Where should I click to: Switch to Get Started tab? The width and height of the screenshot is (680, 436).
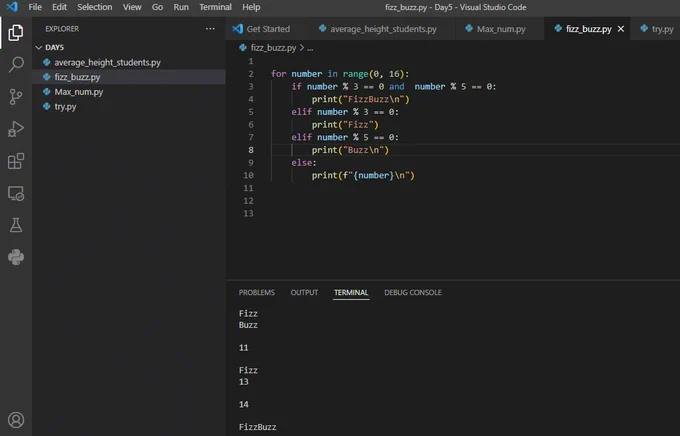point(268,29)
